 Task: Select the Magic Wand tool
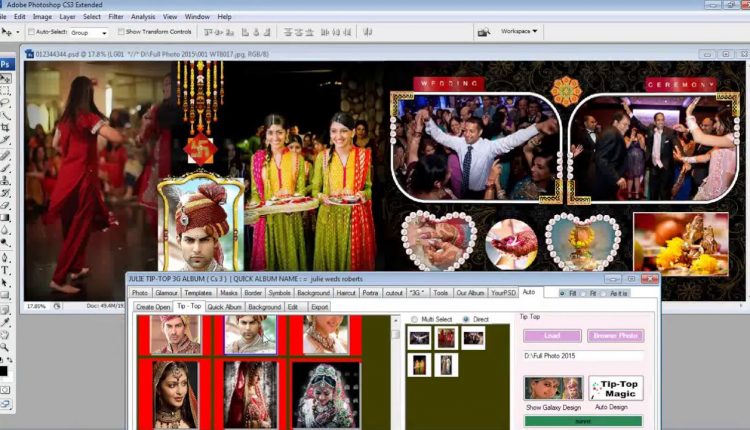click(x=5, y=115)
